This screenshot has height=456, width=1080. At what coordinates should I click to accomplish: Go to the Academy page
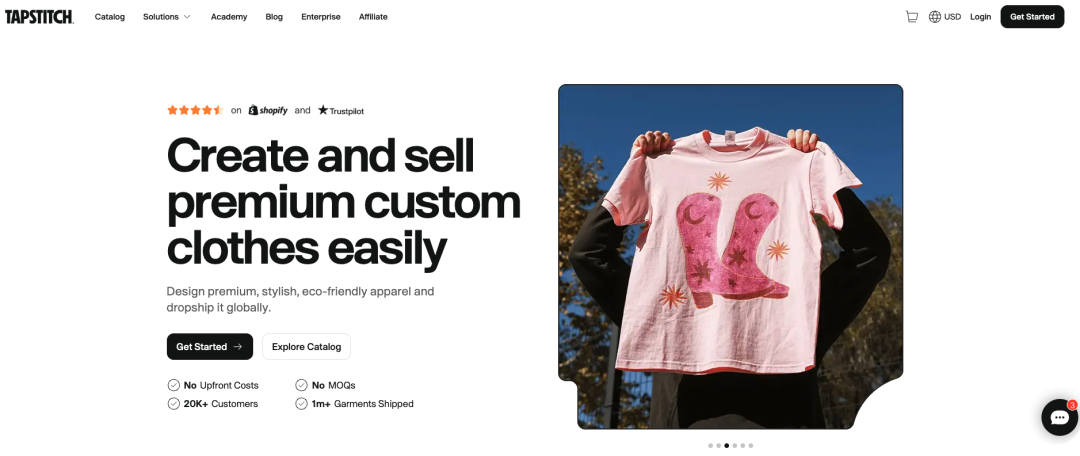229,17
